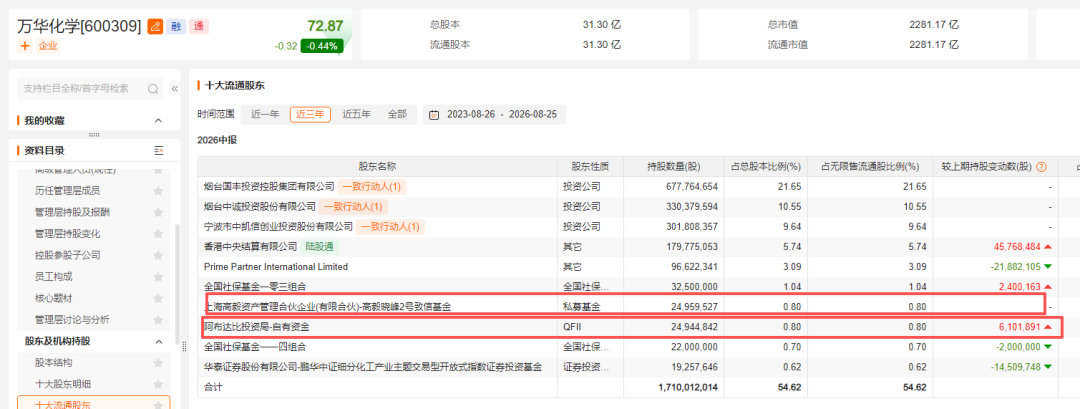Star the 历任管理层成员 item
This screenshot has height=409, width=1080.
click(158, 191)
